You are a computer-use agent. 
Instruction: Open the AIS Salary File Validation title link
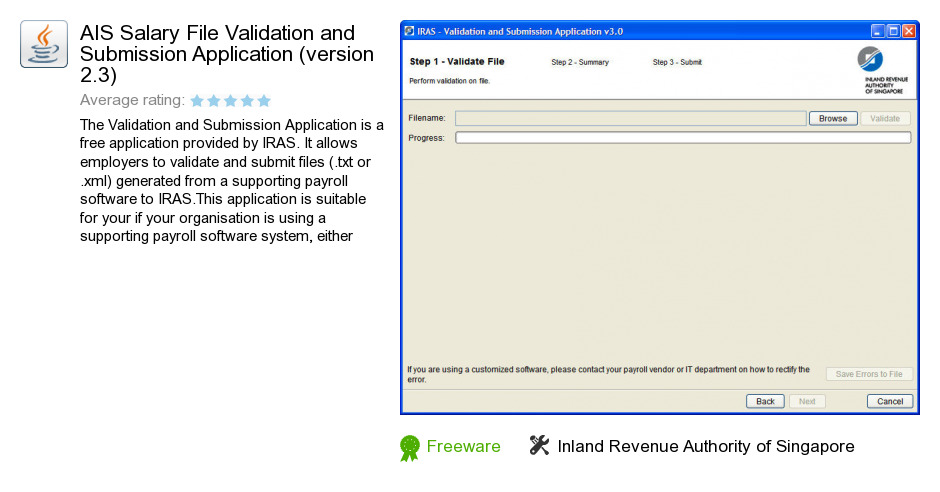click(227, 54)
